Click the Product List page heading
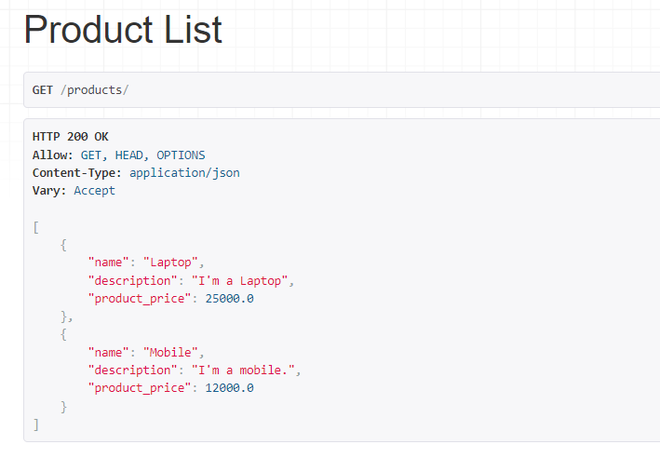The image size is (660, 458). point(123,30)
